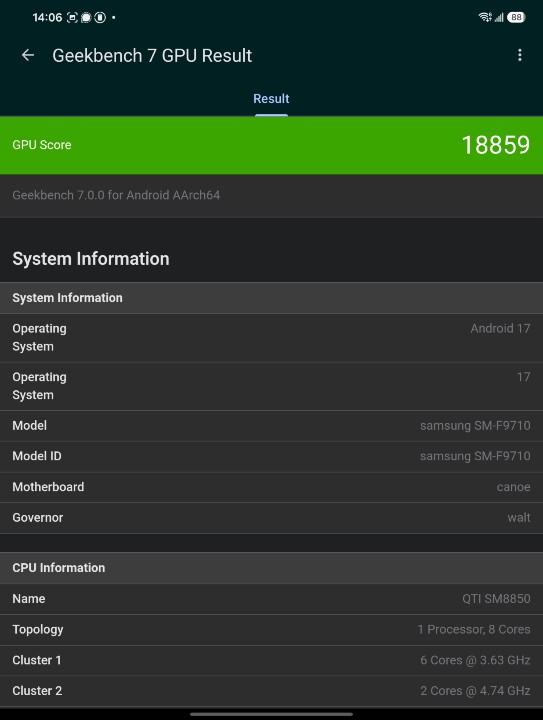The width and height of the screenshot is (543, 720).
Task: Tap the screenshot notification icon in status bar
Action: (x=72, y=17)
